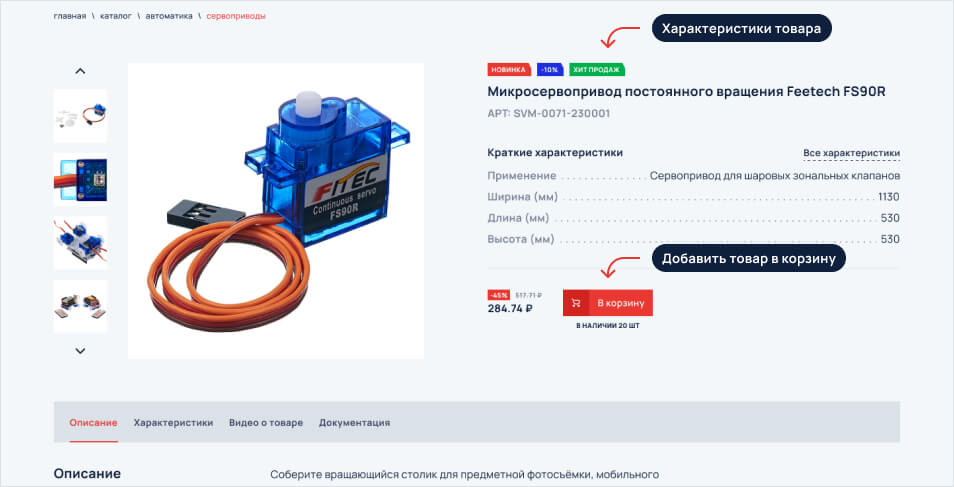Click the red -45% price discount label

click(x=499, y=295)
